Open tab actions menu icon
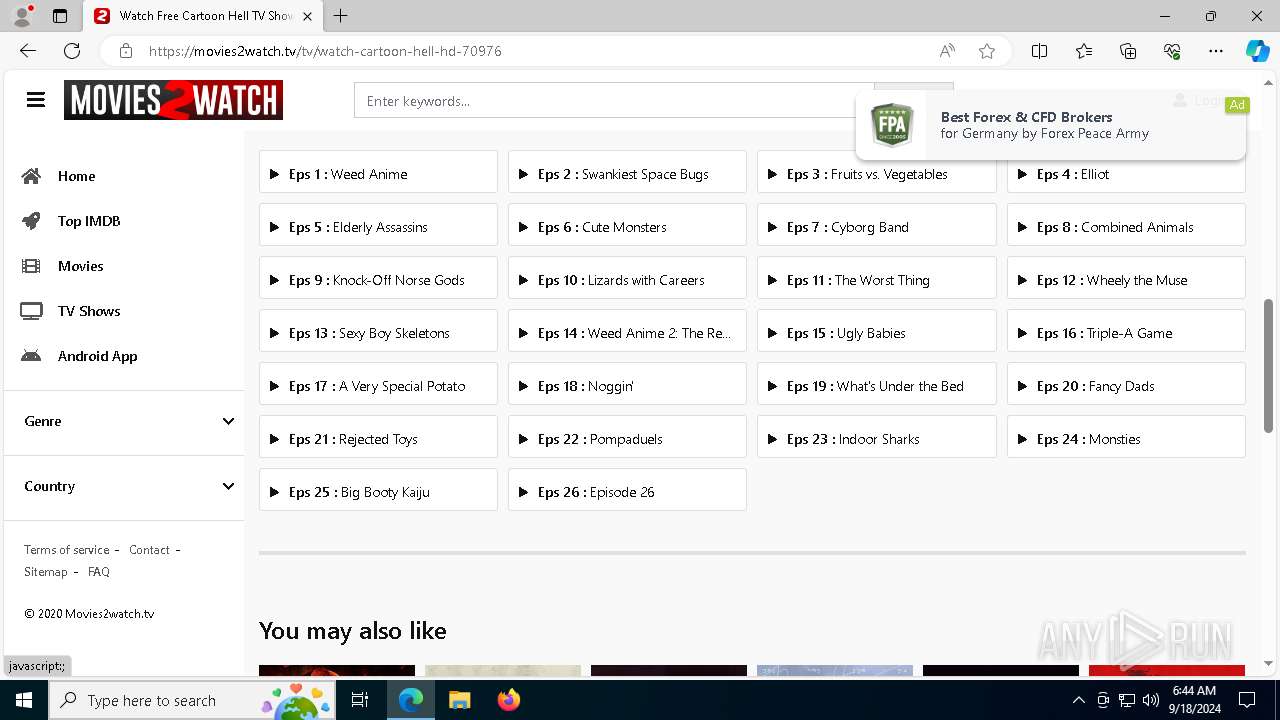1280x720 pixels. pos(60,16)
